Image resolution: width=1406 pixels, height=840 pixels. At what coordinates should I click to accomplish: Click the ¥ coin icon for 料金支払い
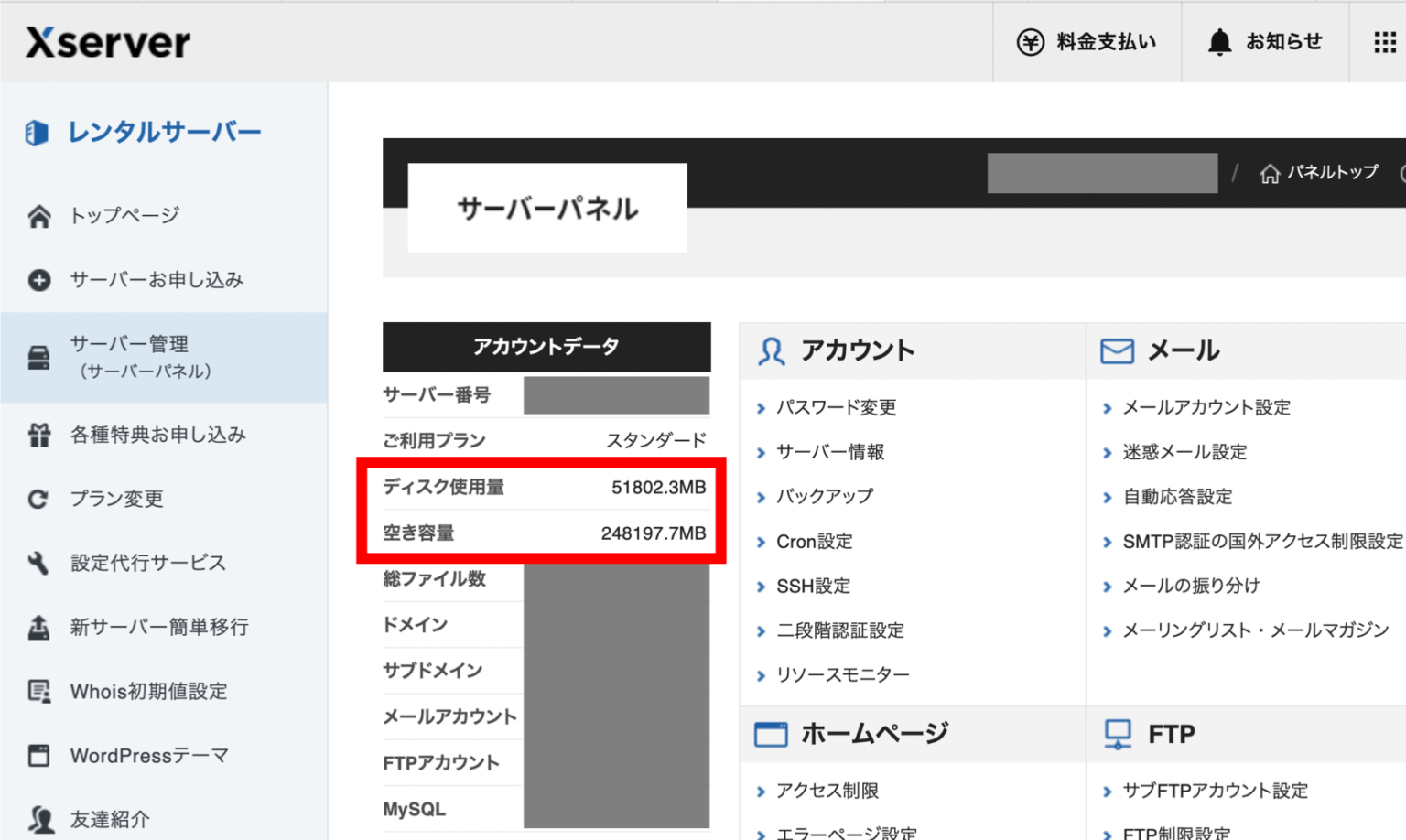pos(1029,41)
